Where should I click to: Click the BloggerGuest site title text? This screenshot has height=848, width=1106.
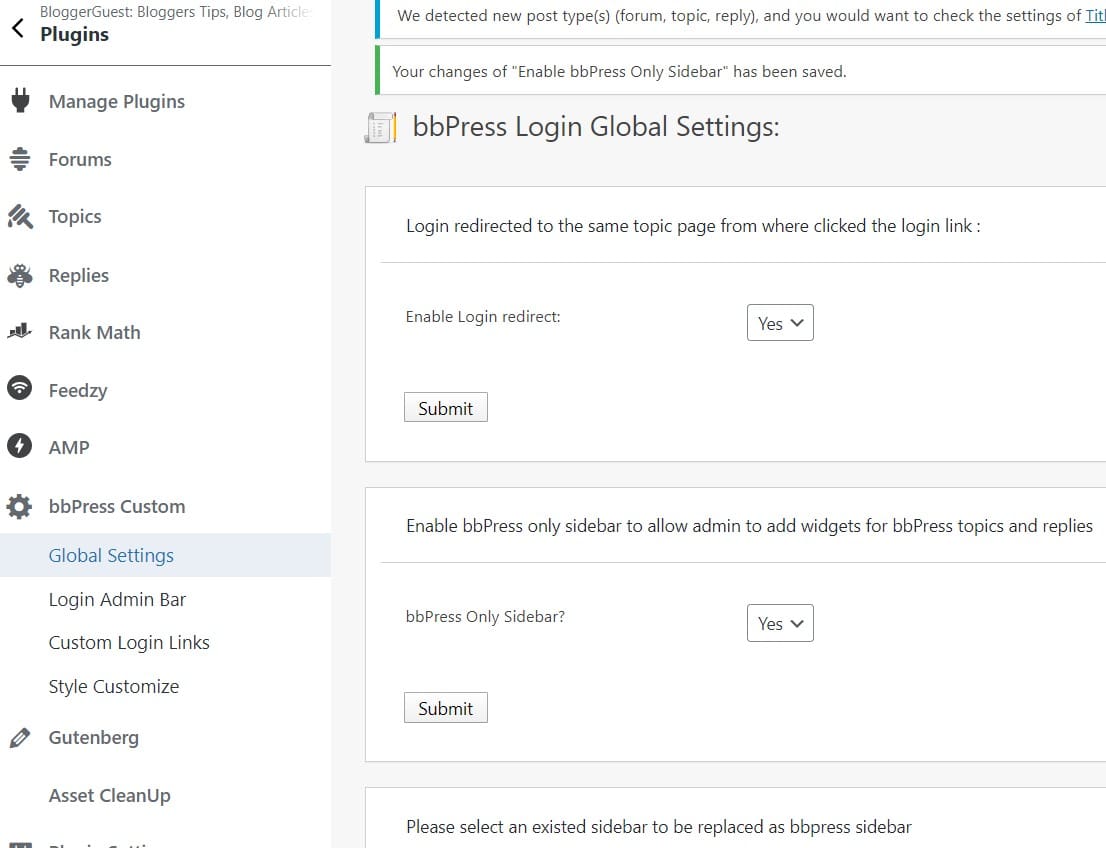click(x=175, y=11)
